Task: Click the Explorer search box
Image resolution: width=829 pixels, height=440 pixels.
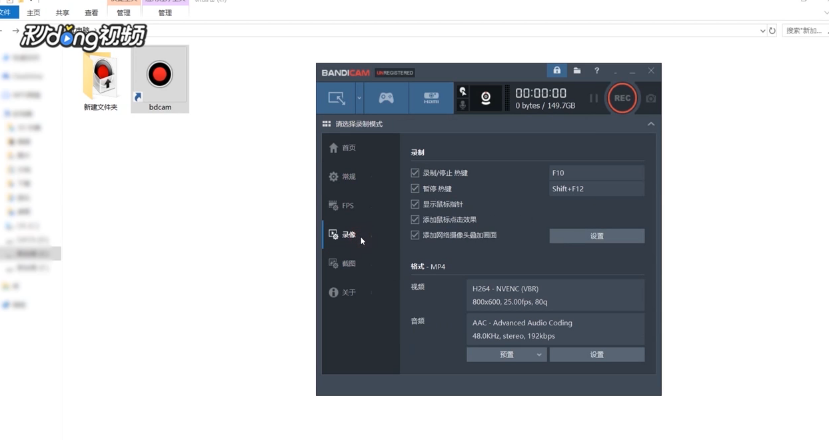Action: click(x=805, y=31)
